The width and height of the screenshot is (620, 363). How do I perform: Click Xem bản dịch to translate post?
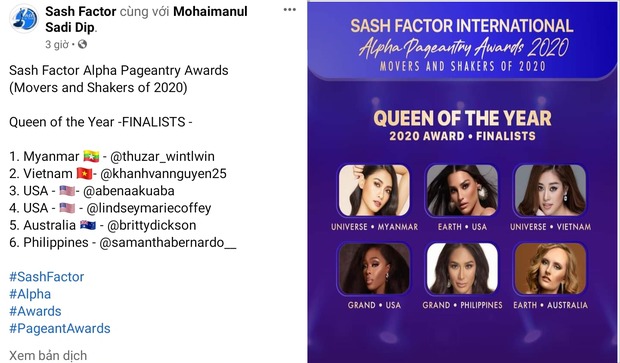pyautogui.click(x=48, y=355)
